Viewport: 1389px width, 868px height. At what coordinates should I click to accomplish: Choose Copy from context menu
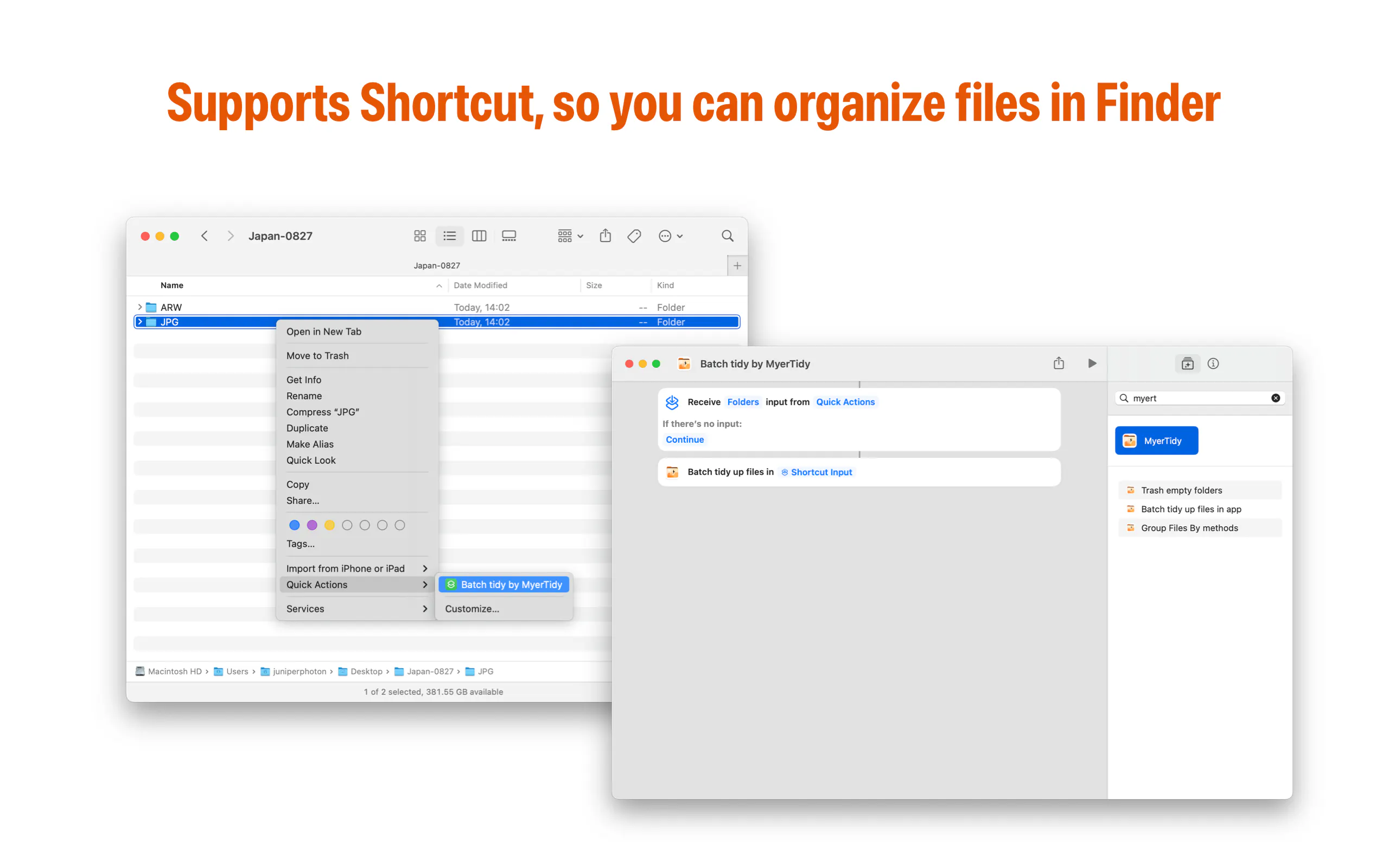[297, 484]
